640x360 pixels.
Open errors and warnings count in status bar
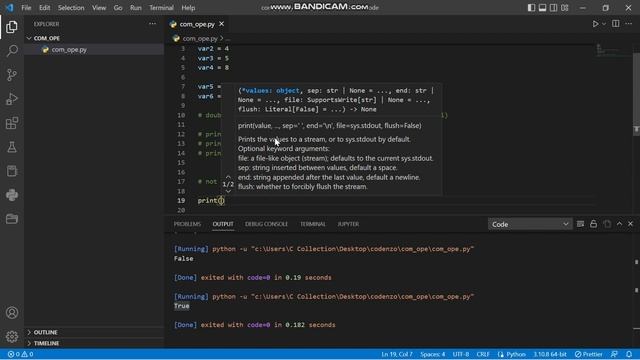(20, 354)
